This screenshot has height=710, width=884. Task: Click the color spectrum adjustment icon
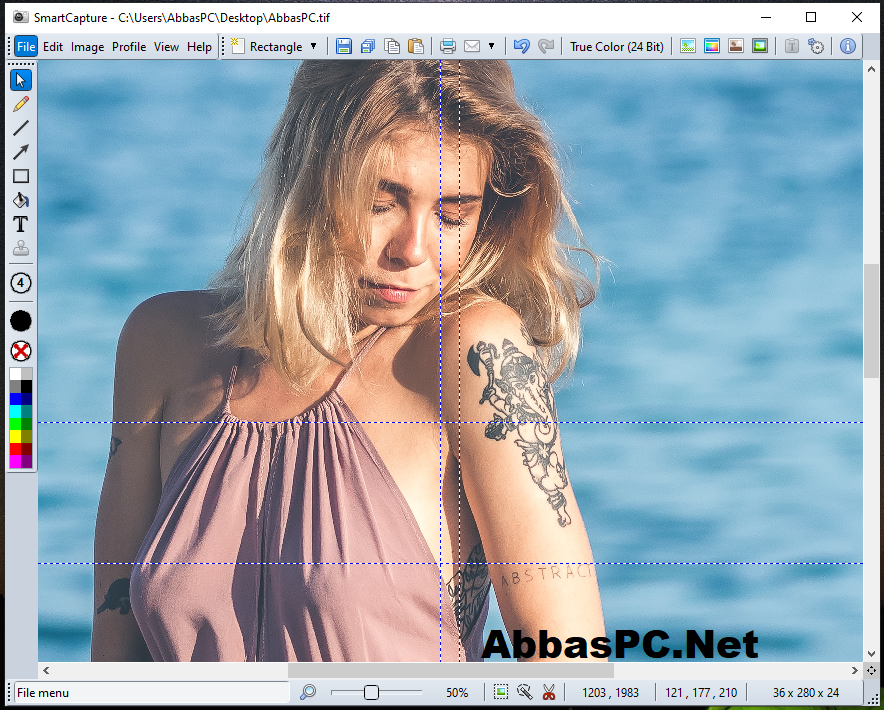click(711, 46)
